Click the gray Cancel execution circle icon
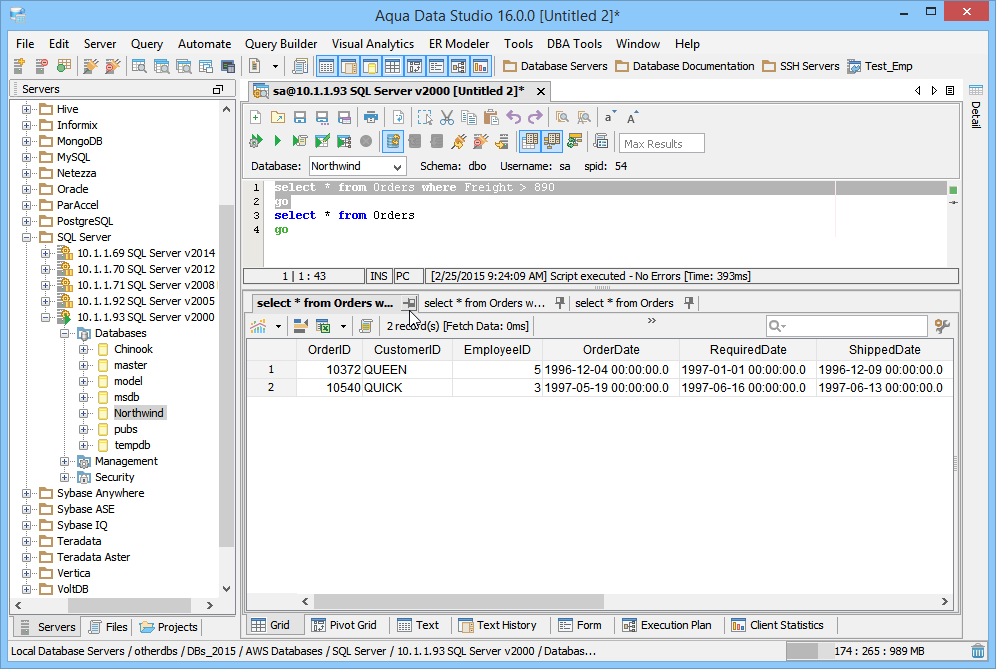Screen dimensions: 996x669 coord(366,141)
